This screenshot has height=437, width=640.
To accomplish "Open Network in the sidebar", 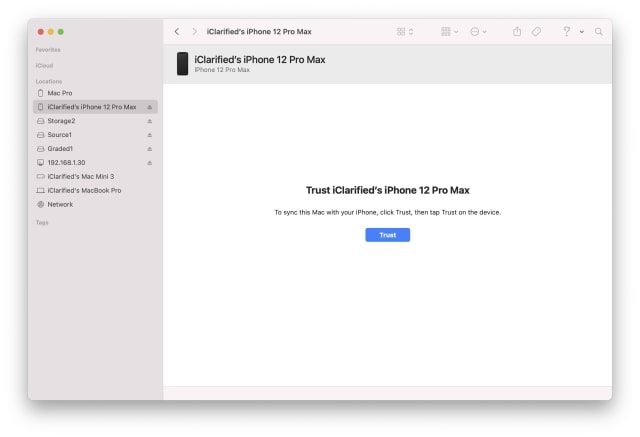I will click(60, 204).
